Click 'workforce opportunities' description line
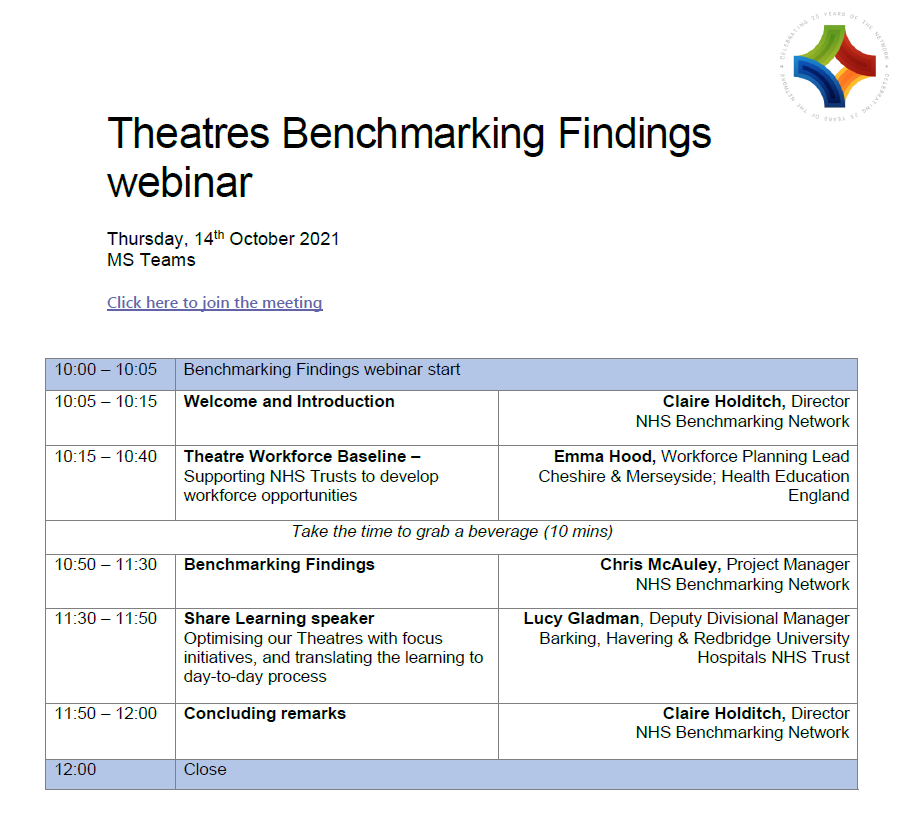 [270, 496]
